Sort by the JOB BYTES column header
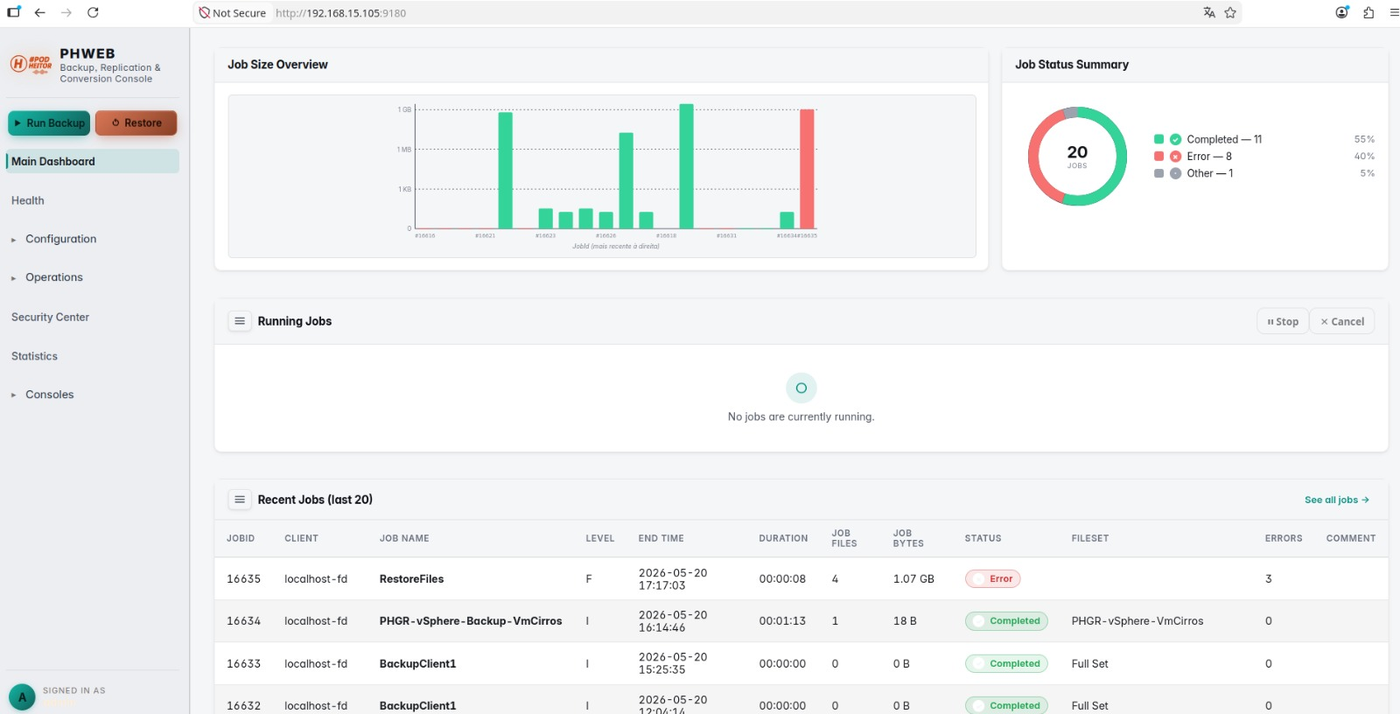1400x714 pixels. tap(908, 538)
